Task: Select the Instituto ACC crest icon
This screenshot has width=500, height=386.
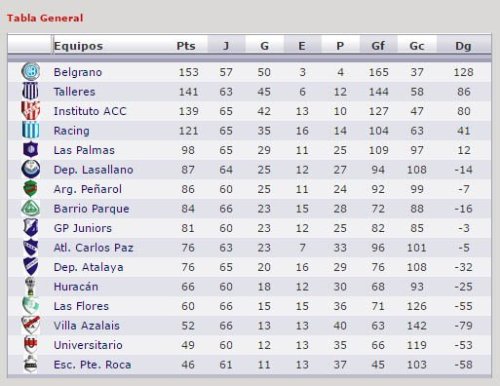Action: click(x=30, y=110)
